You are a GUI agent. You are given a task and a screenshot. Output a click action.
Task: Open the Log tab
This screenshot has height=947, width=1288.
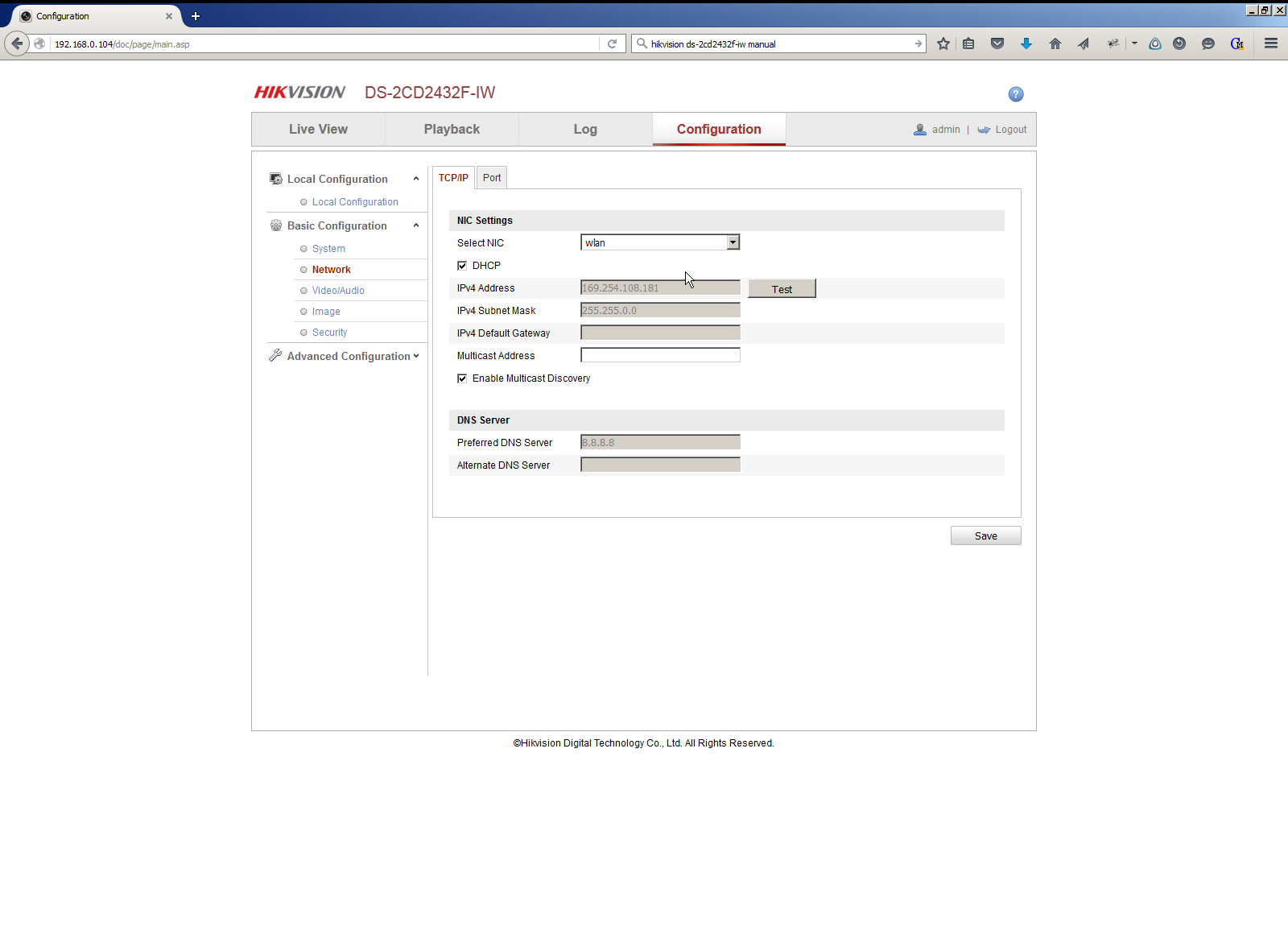(585, 129)
